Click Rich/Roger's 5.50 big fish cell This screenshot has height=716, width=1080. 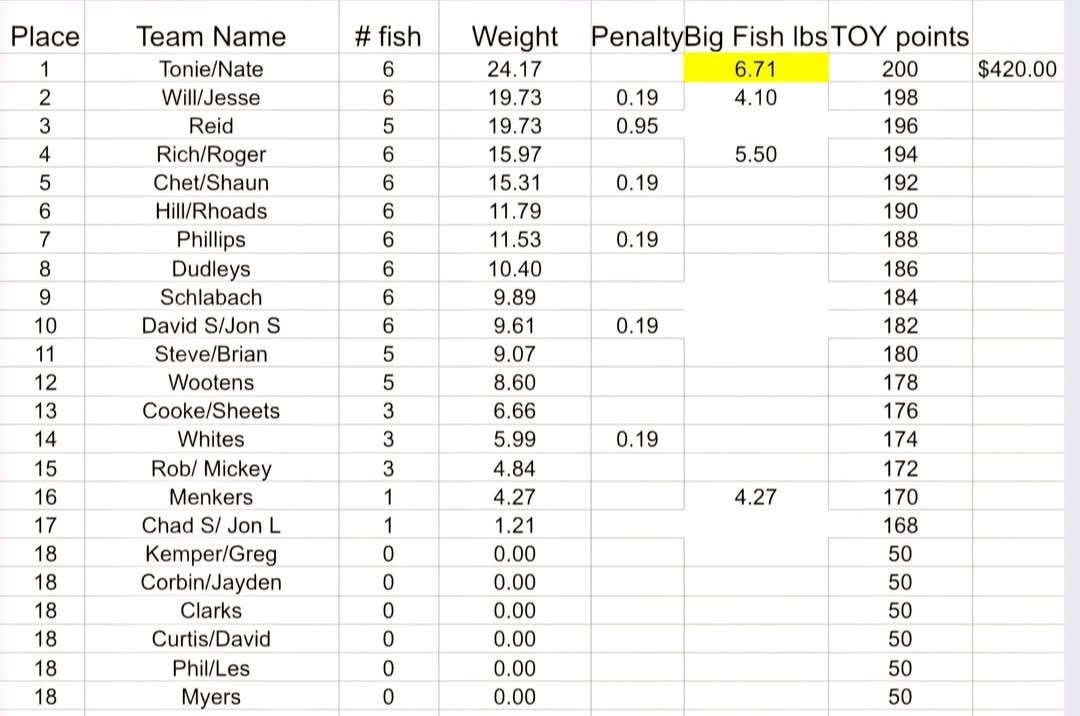[x=755, y=155]
